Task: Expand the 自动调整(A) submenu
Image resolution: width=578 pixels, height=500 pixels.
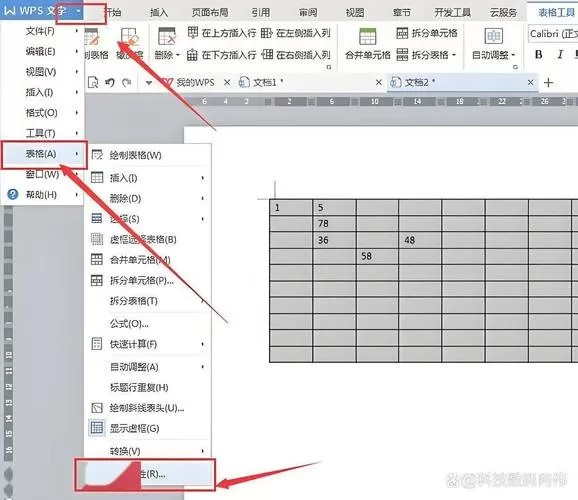Action: 148,367
